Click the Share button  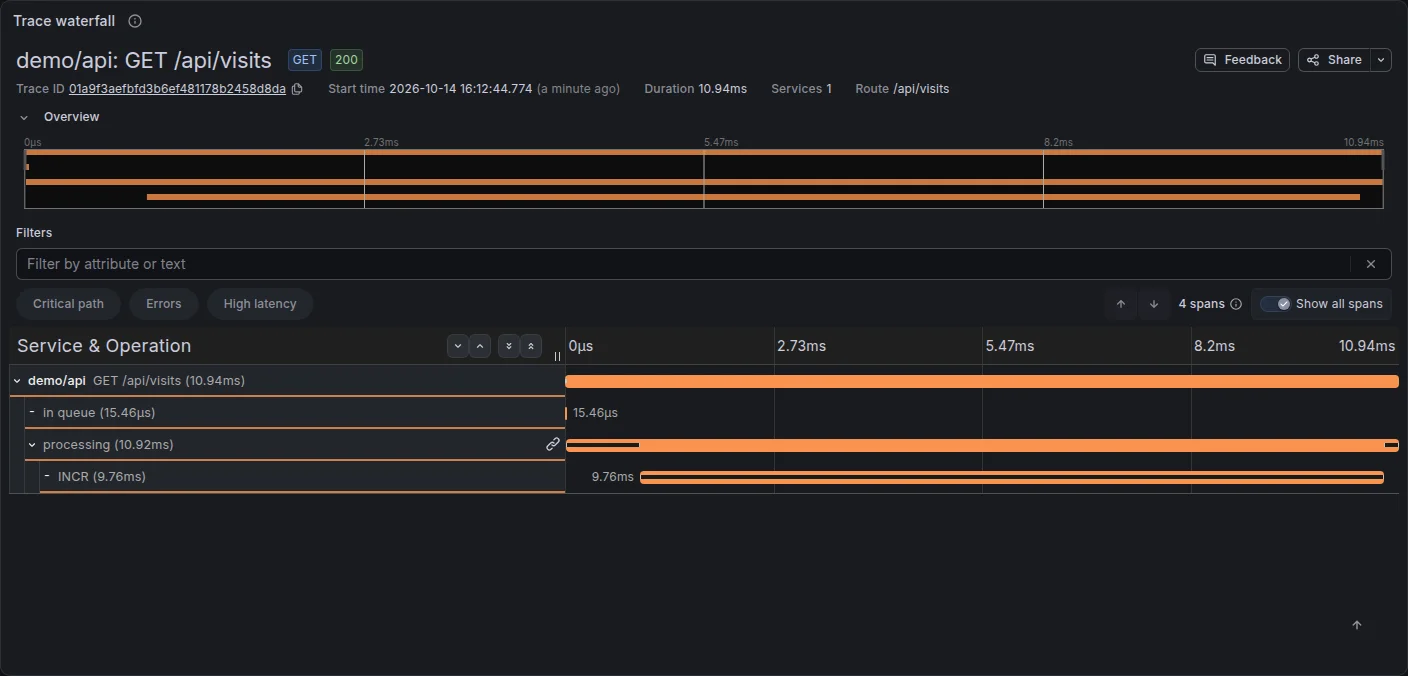(x=1334, y=60)
